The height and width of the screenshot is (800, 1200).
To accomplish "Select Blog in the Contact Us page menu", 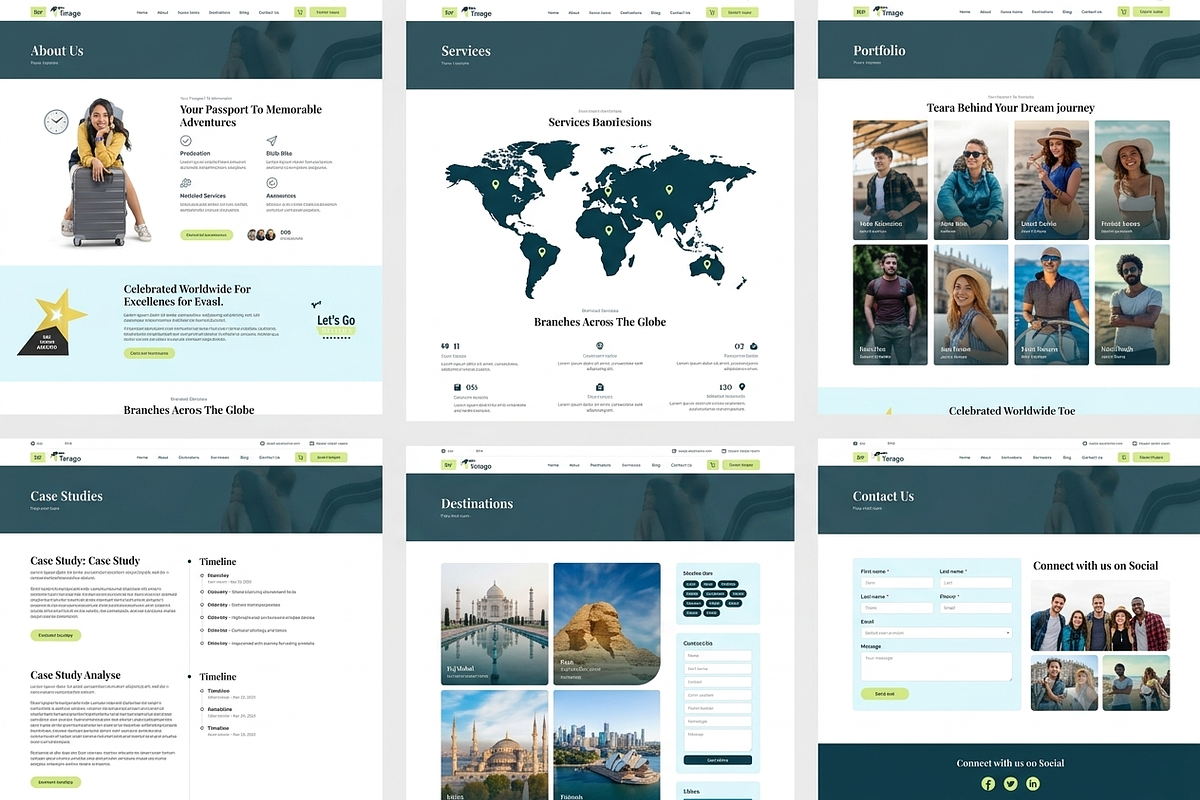I will pyautogui.click(x=1067, y=457).
